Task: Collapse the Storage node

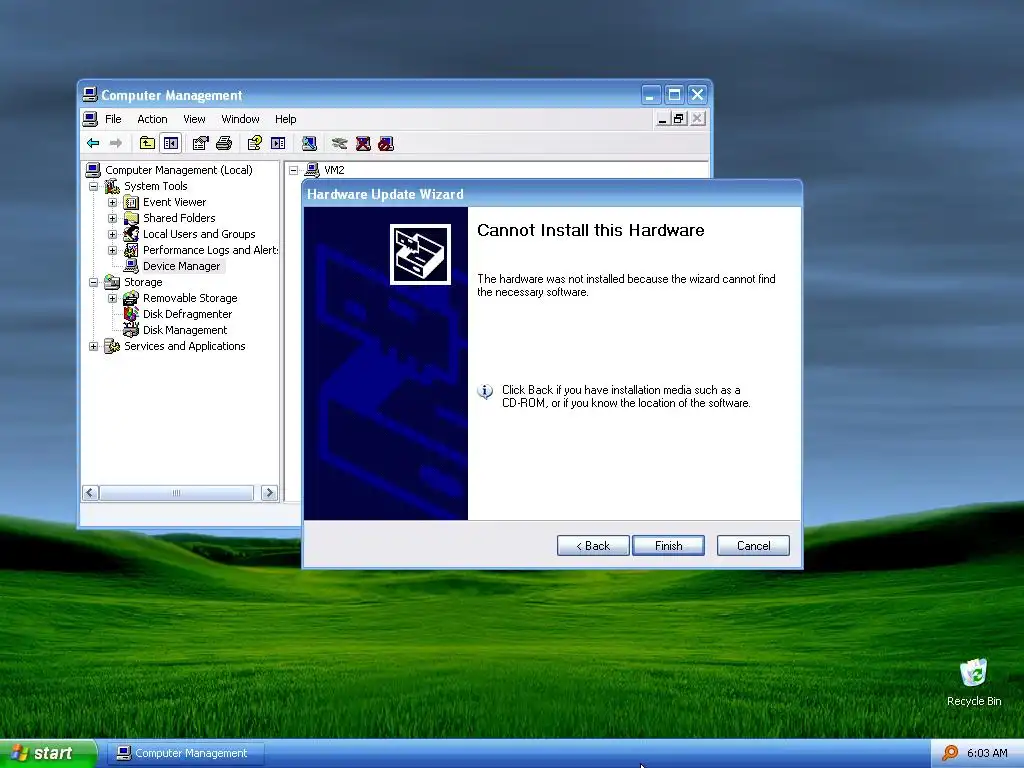Action: coord(93,282)
